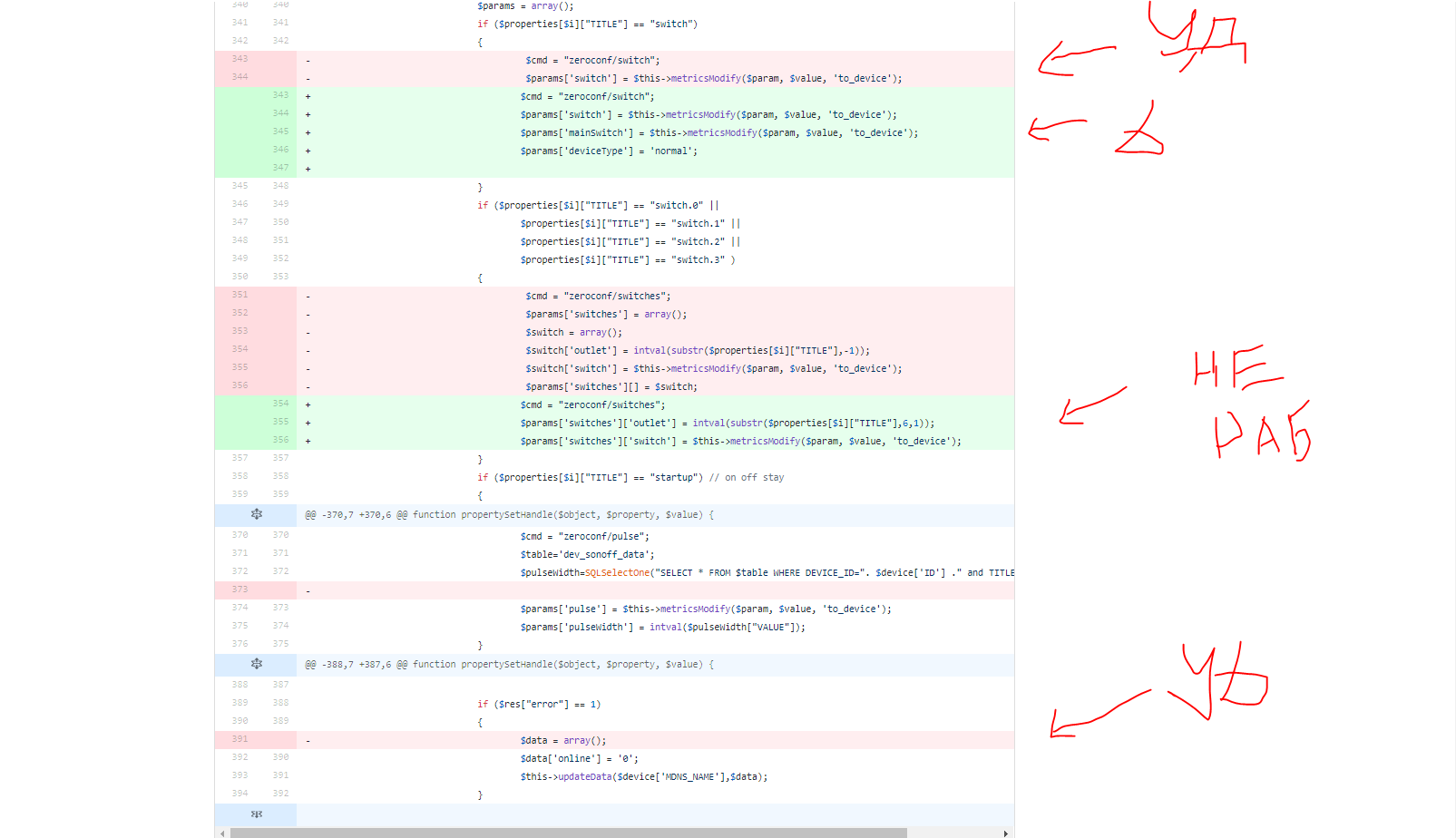Click removed line "$params['switches'][] = $switch;"
1456x838 pixels.
click(x=611, y=387)
